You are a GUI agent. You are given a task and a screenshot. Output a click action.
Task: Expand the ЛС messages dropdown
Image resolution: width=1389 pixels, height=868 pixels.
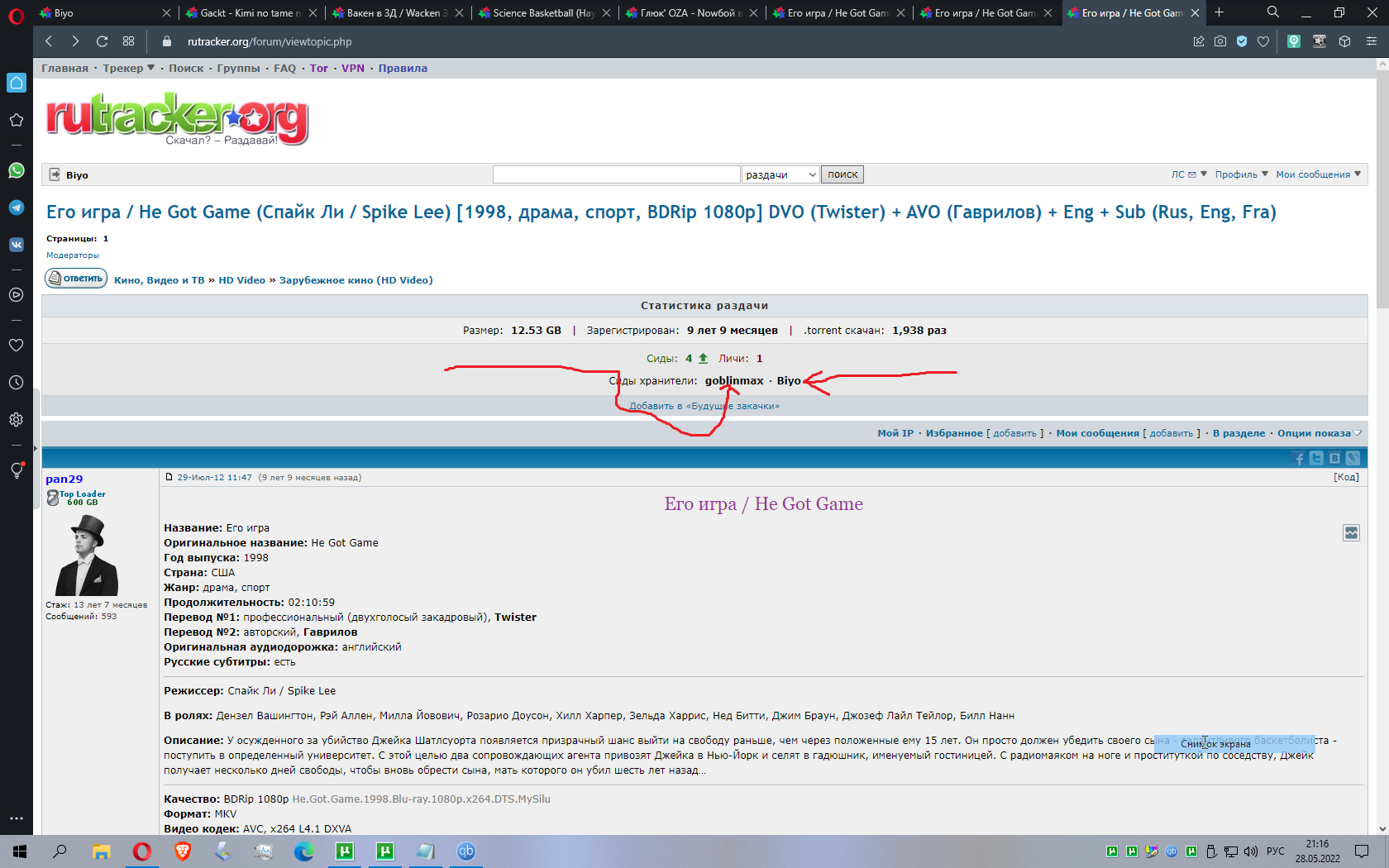tap(1189, 174)
